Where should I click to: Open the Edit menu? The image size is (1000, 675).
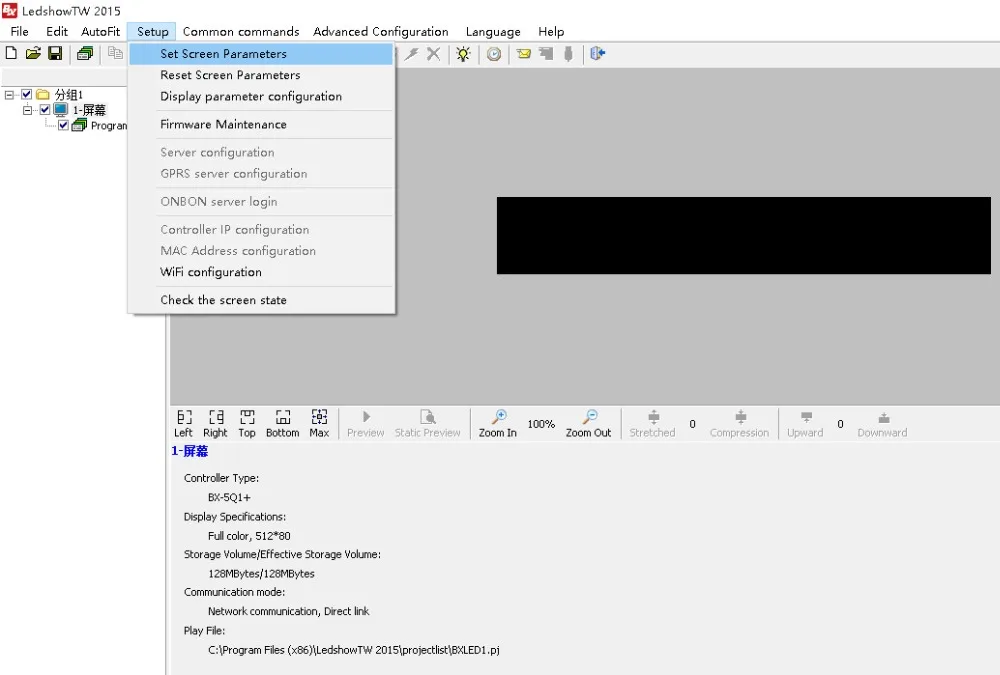(x=57, y=31)
